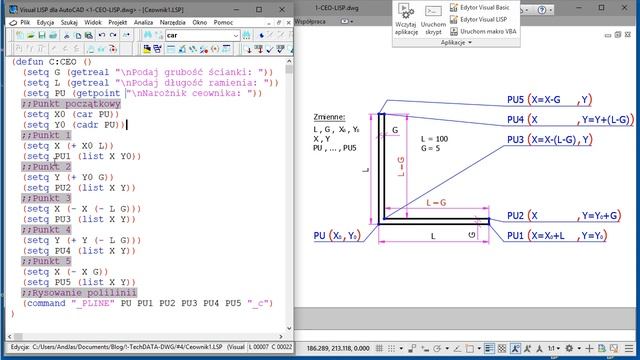Click the Symbol Service icon
640x360 pixels.
point(204,49)
